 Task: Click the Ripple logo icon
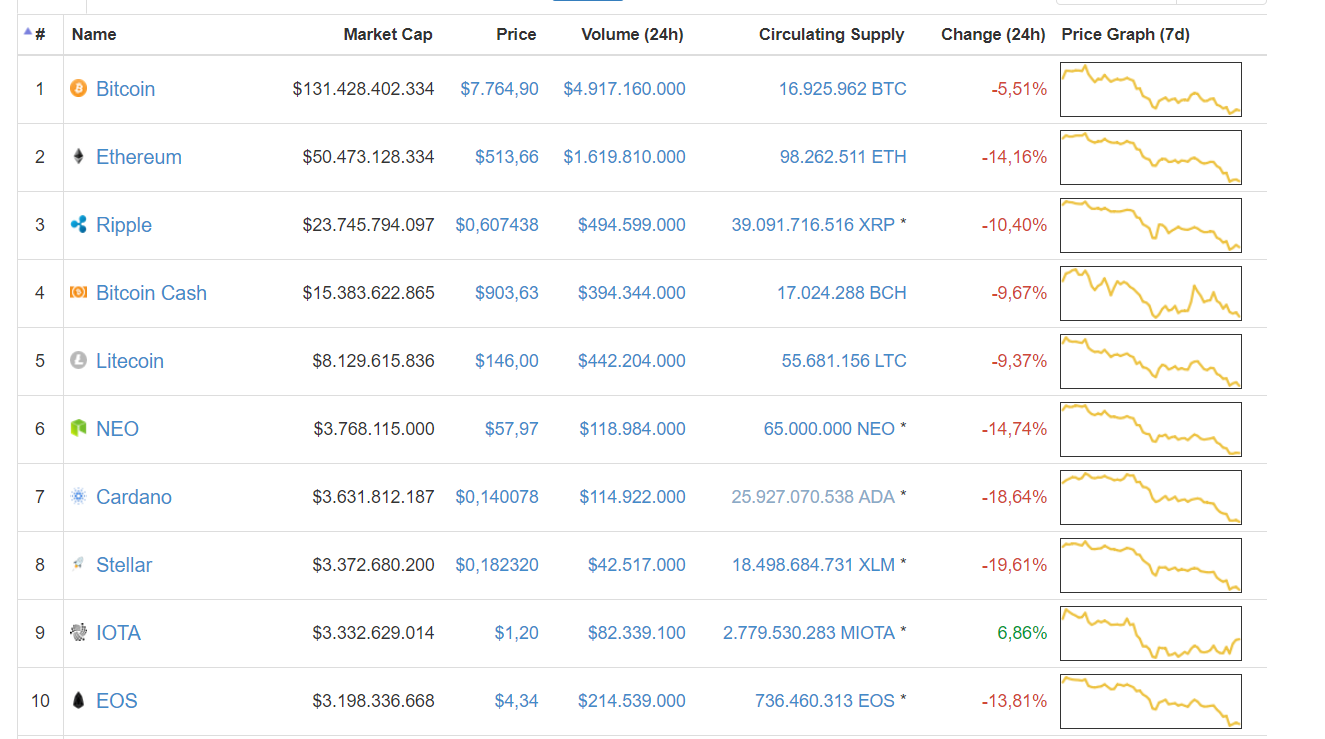79,225
